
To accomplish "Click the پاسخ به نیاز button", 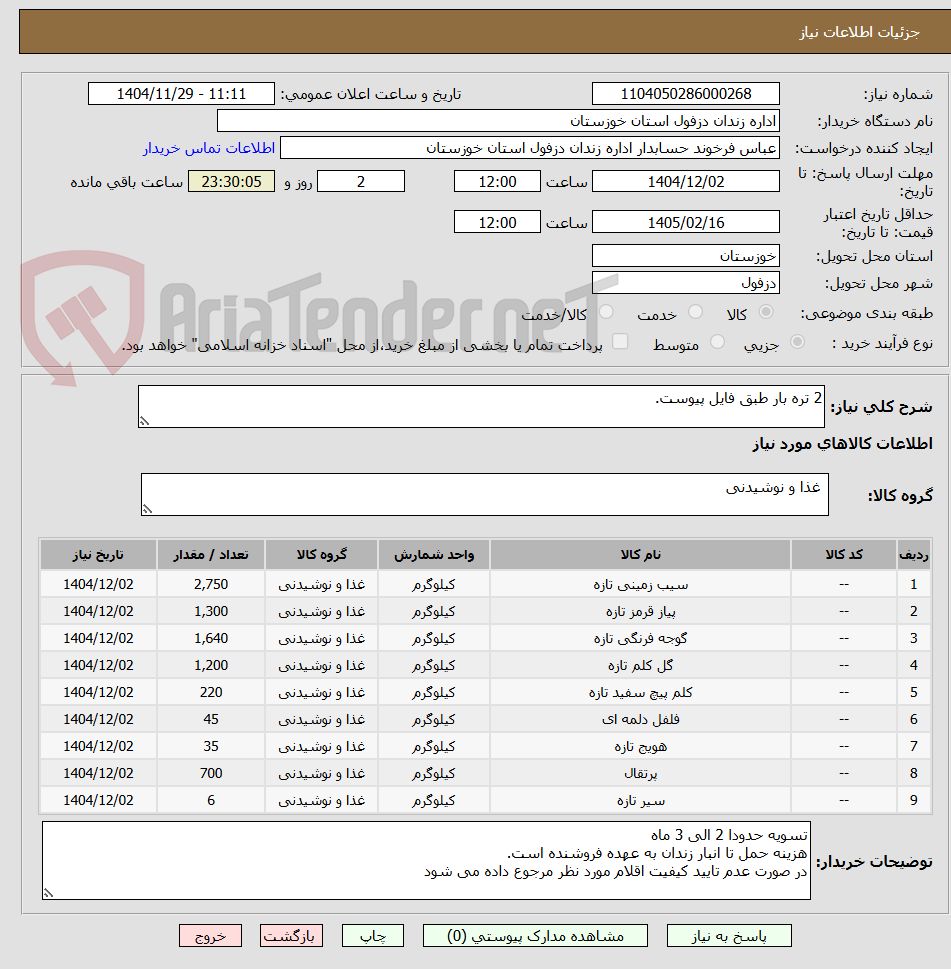I will (x=729, y=936).
